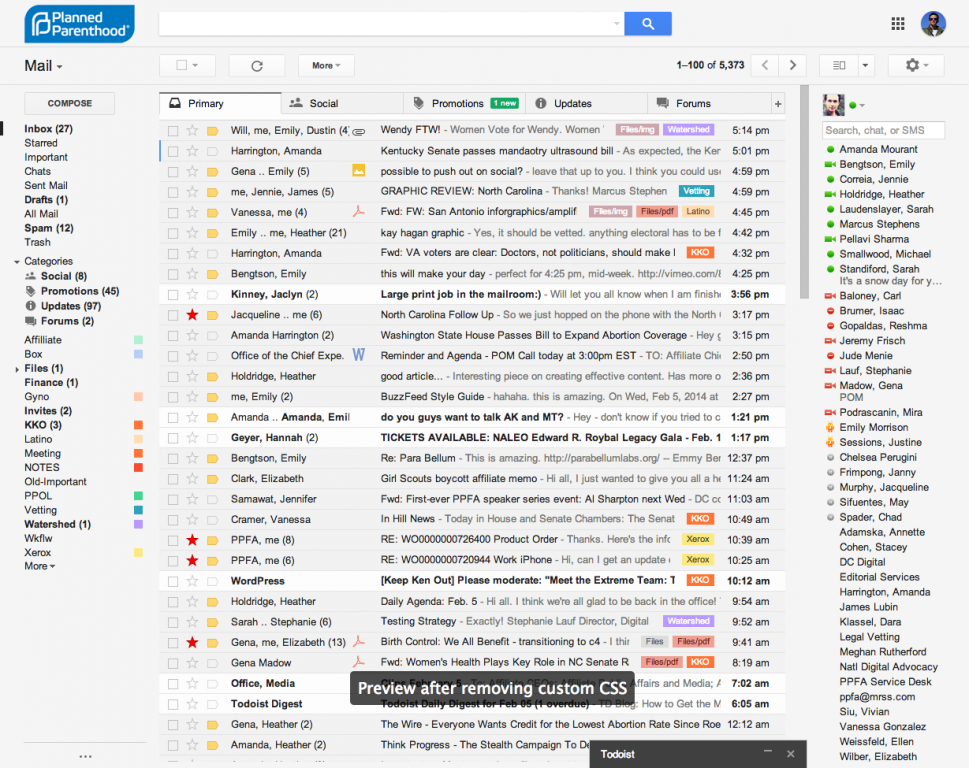This screenshot has width=969, height=768.
Task: Open the Updates tab
Action: point(586,104)
